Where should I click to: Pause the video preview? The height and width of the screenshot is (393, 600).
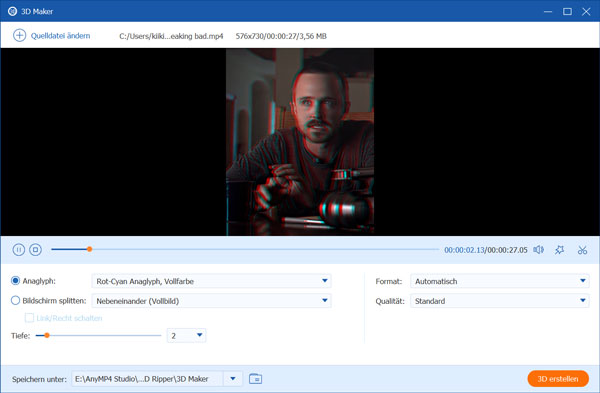click(19, 250)
